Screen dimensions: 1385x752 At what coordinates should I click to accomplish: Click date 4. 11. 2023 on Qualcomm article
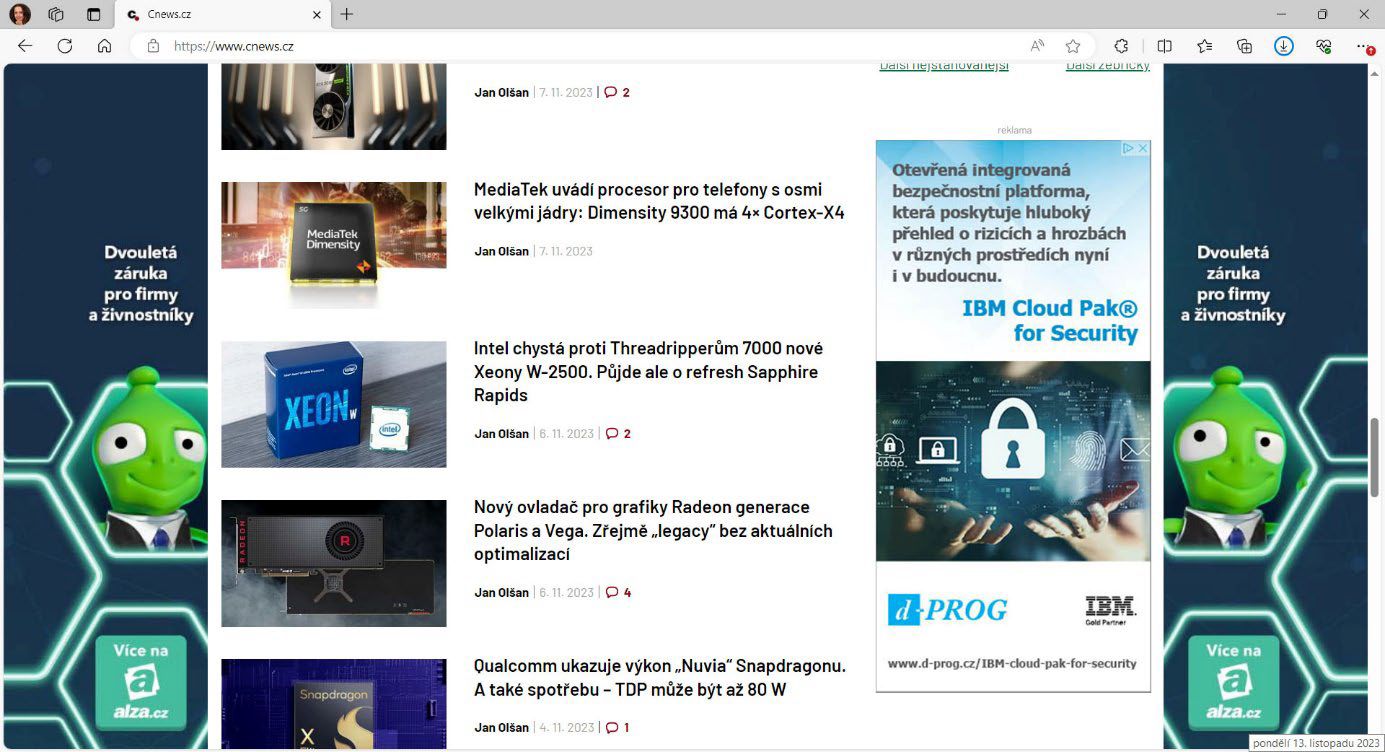tap(566, 728)
